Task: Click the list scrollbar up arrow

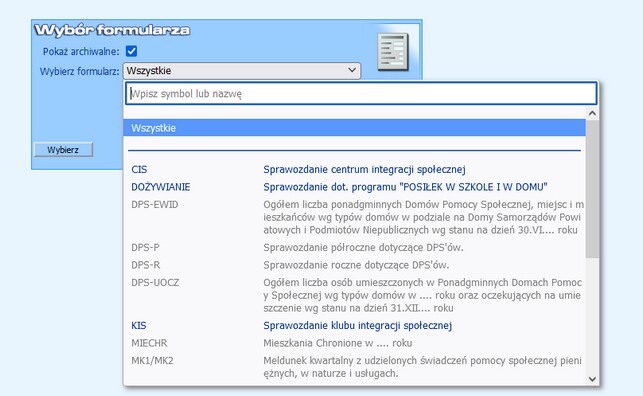Action: coord(592,113)
